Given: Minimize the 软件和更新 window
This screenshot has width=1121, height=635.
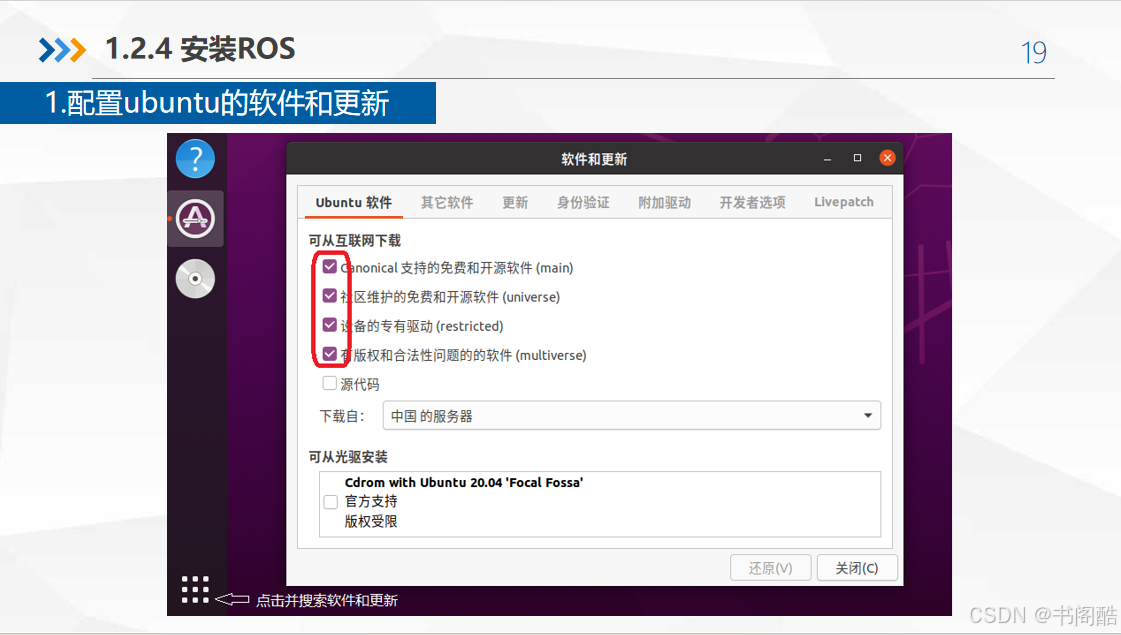Looking at the screenshot, I should tap(827, 158).
